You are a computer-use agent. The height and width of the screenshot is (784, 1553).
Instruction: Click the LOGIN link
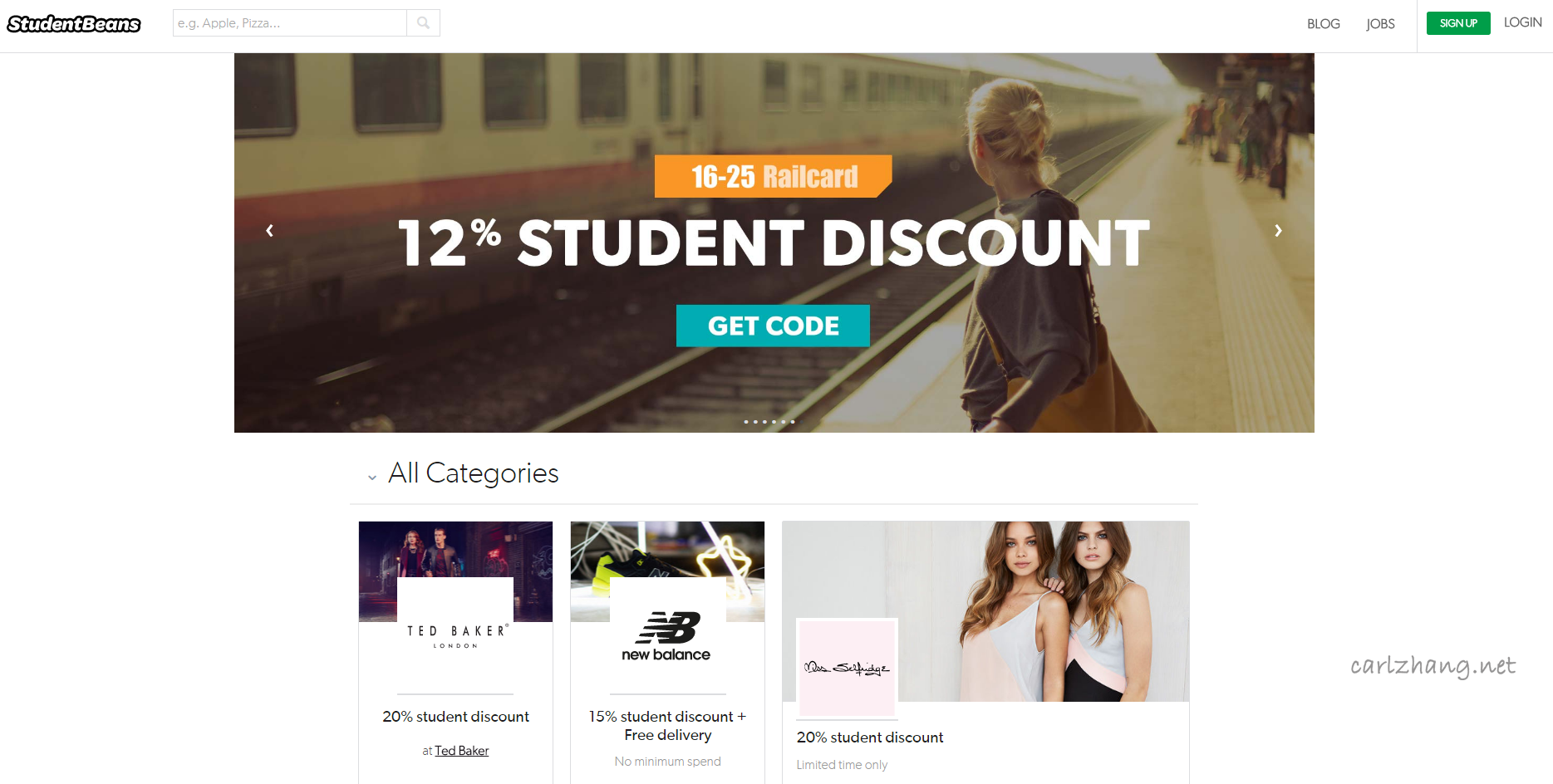(1522, 22)
